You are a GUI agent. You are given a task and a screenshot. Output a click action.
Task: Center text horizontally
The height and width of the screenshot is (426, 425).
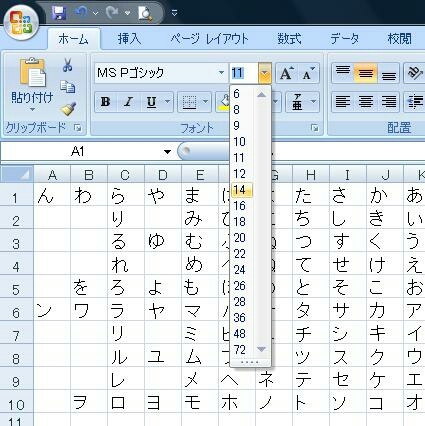tap(366, 102)
